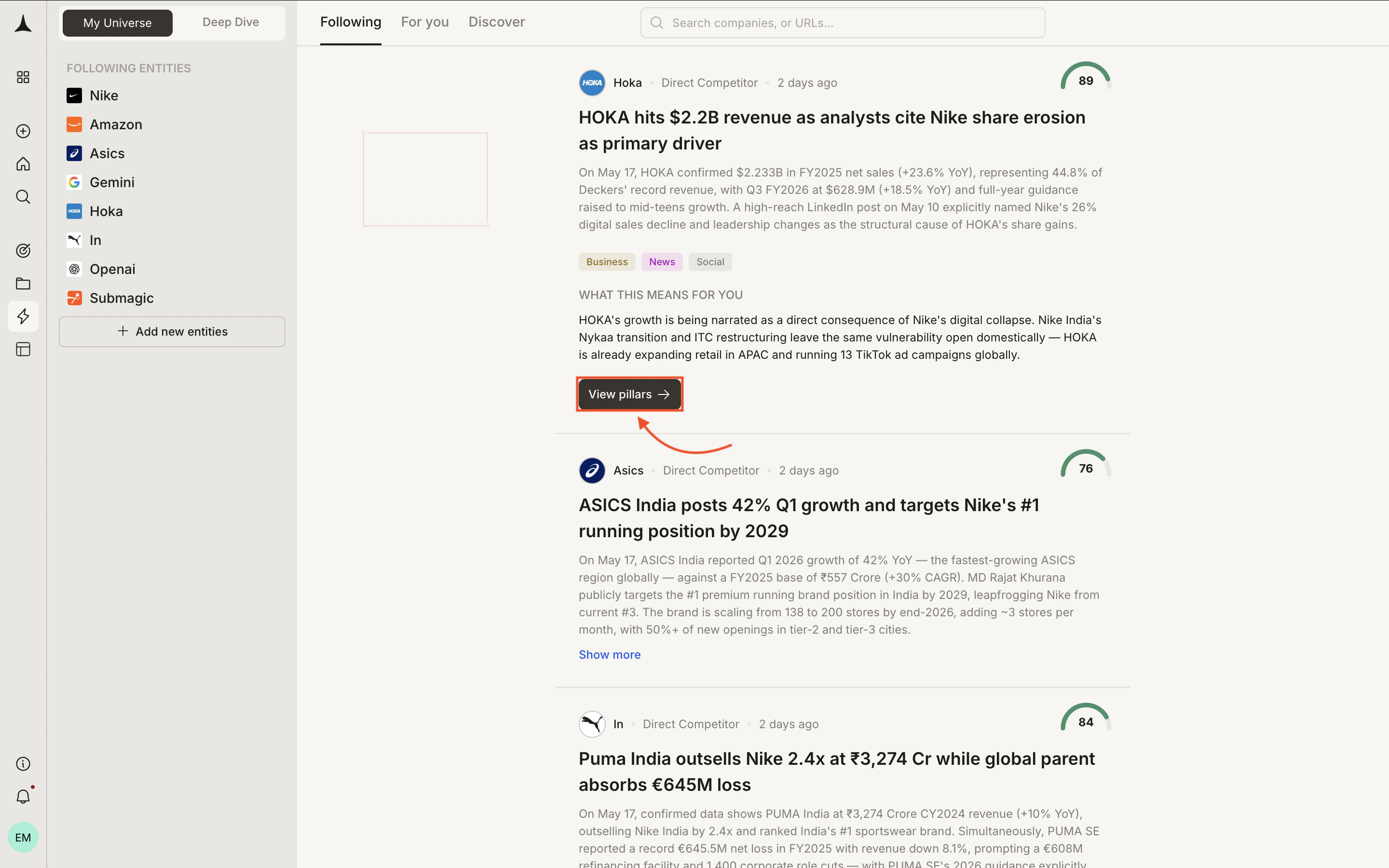The width and height of the screenshot is (1389, 868).
Task: Click the Hoka logo in the entities list
Action: [74, 211]
